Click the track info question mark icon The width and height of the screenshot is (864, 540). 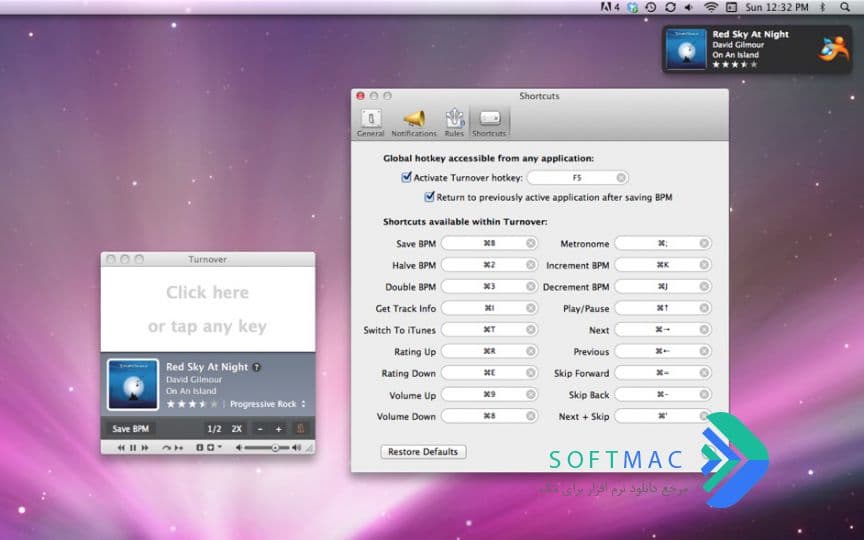pos(257,367)
